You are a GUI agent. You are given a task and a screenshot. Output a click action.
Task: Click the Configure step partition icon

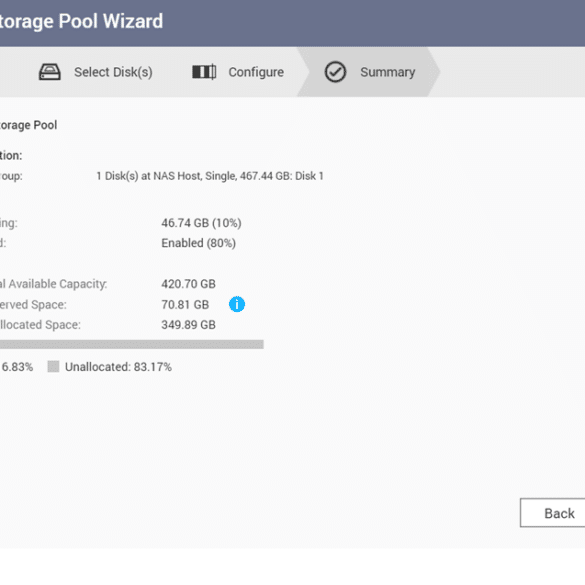(x=204, y=72)
